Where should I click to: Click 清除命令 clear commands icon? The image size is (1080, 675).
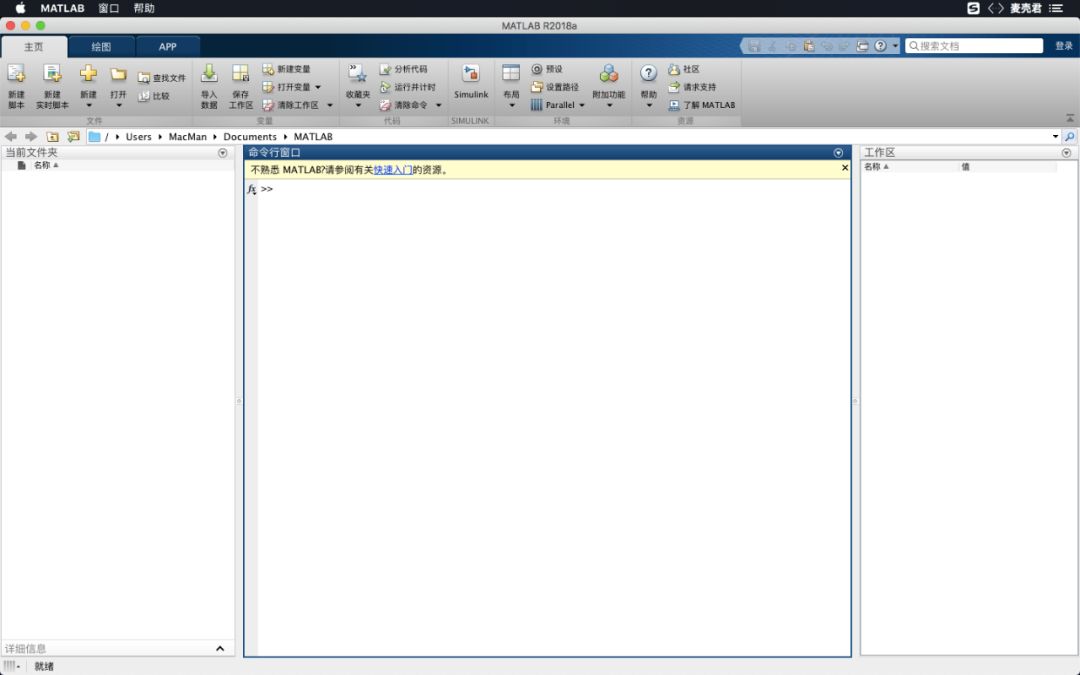point(386,105)
